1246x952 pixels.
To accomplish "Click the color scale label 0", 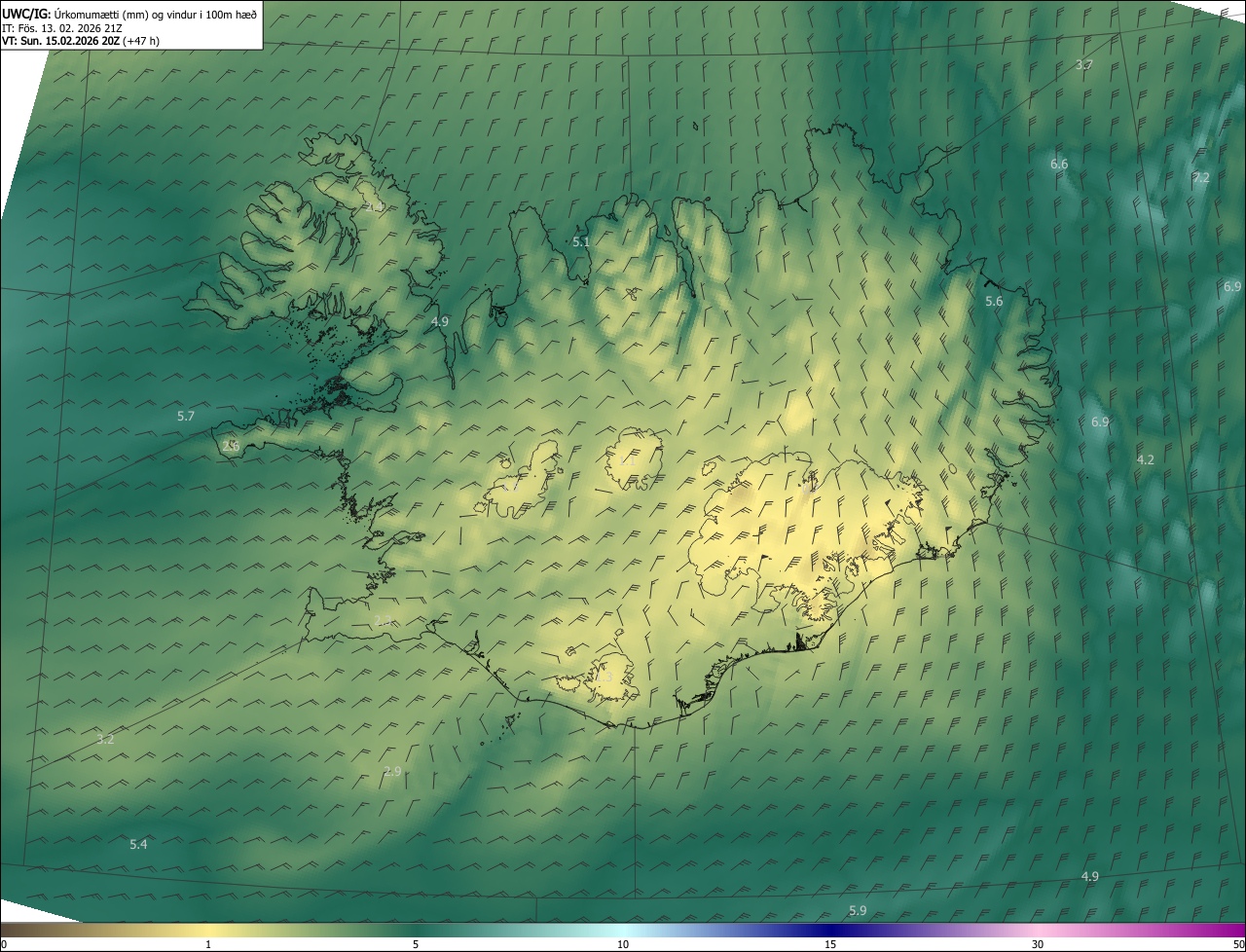I will tap(4, 944).
